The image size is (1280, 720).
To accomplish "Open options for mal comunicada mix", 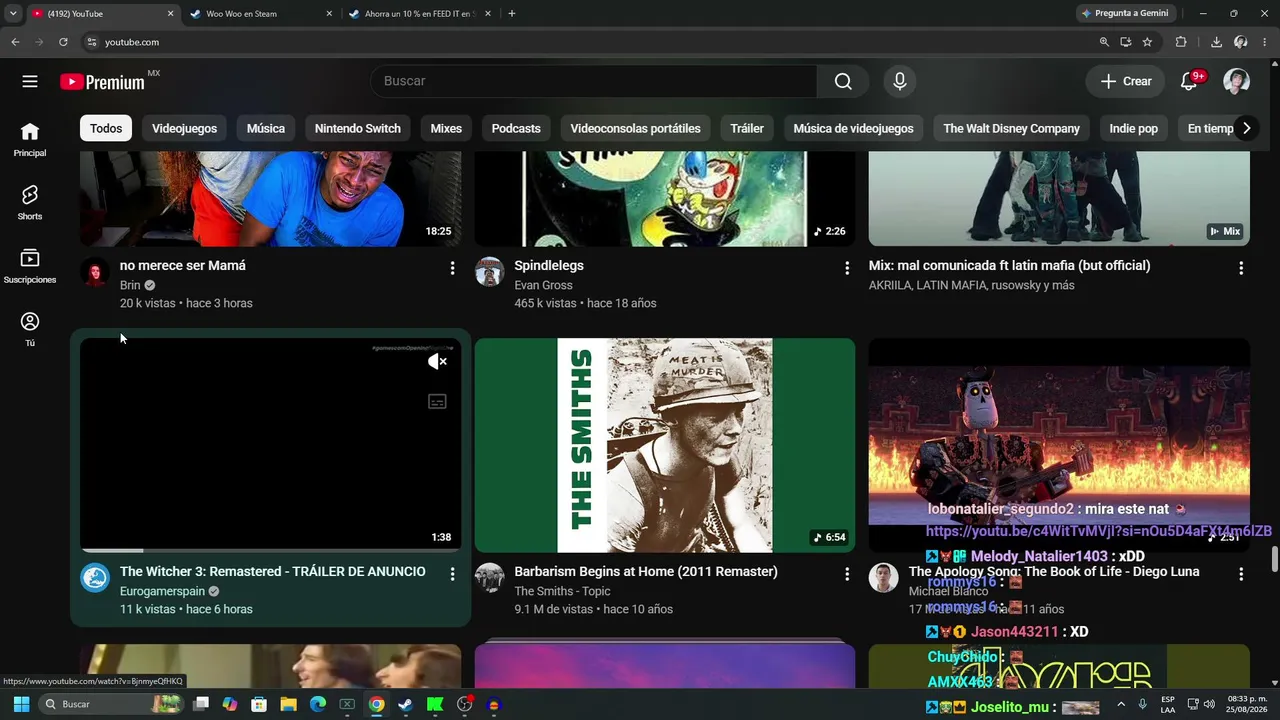I will [1241, 268].
